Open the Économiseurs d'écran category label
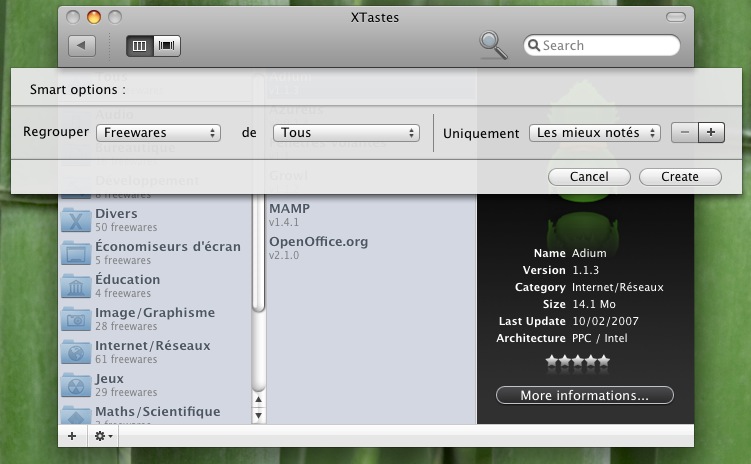The height and width of the screenshot is (464, 751). point(168,247)
